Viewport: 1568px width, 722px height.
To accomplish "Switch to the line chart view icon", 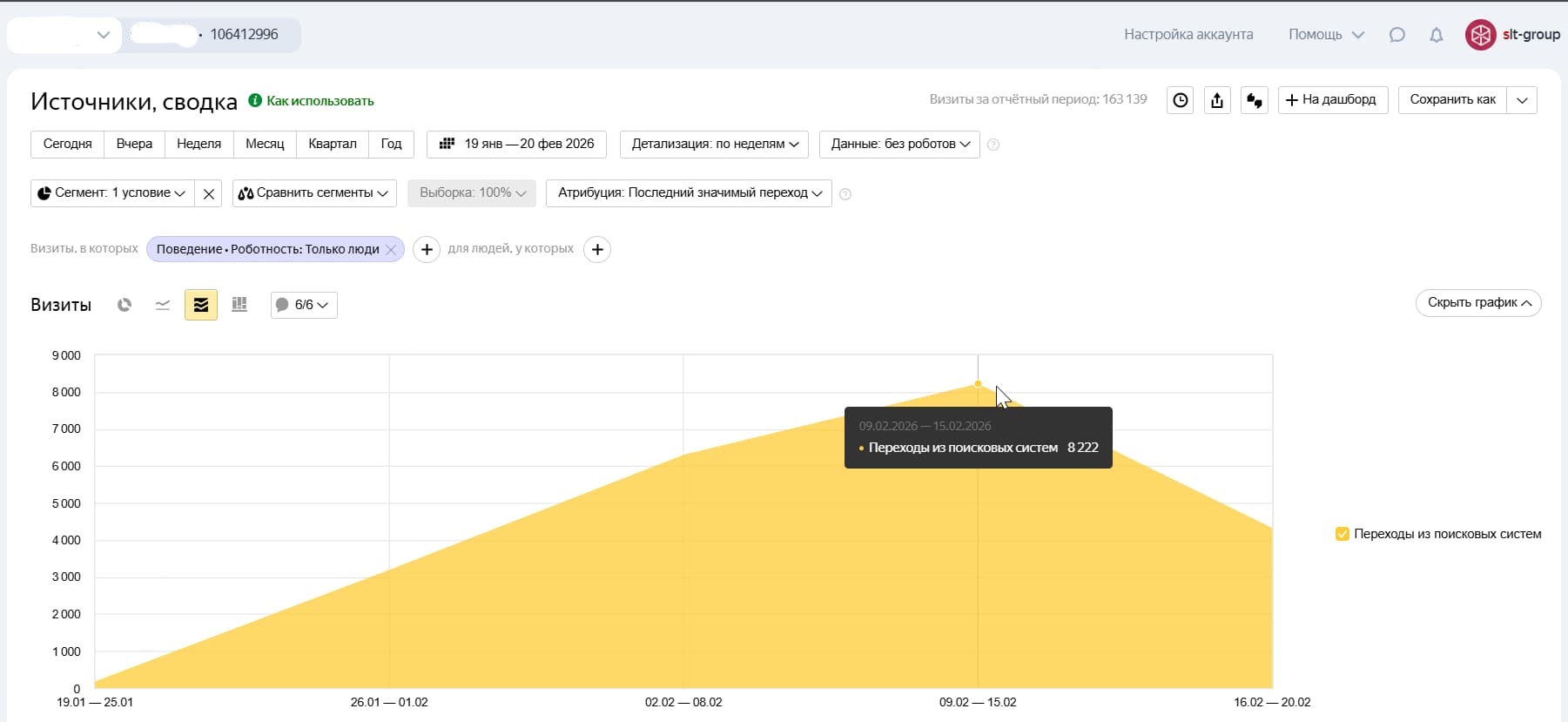I will [x=163, y=305].
